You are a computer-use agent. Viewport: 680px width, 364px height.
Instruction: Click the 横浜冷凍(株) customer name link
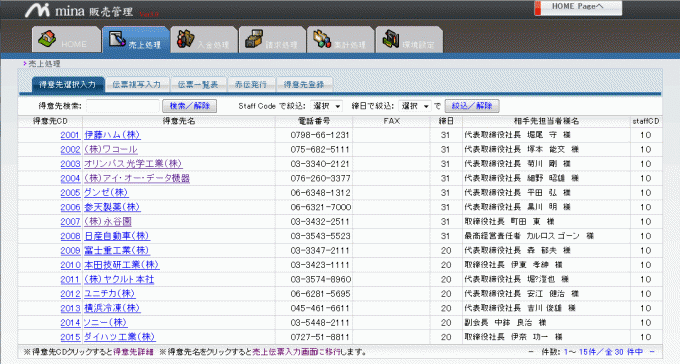[x=112, y=308]
